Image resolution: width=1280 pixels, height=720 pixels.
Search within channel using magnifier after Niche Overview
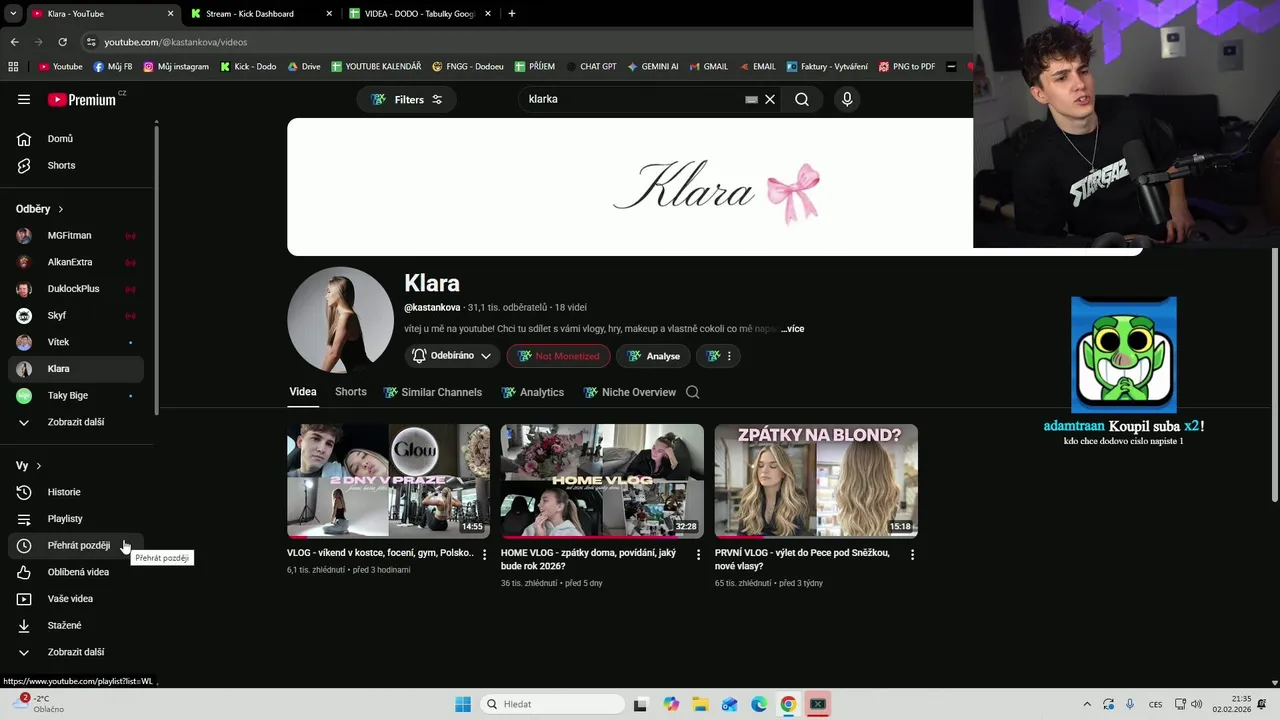pos(692,392)
